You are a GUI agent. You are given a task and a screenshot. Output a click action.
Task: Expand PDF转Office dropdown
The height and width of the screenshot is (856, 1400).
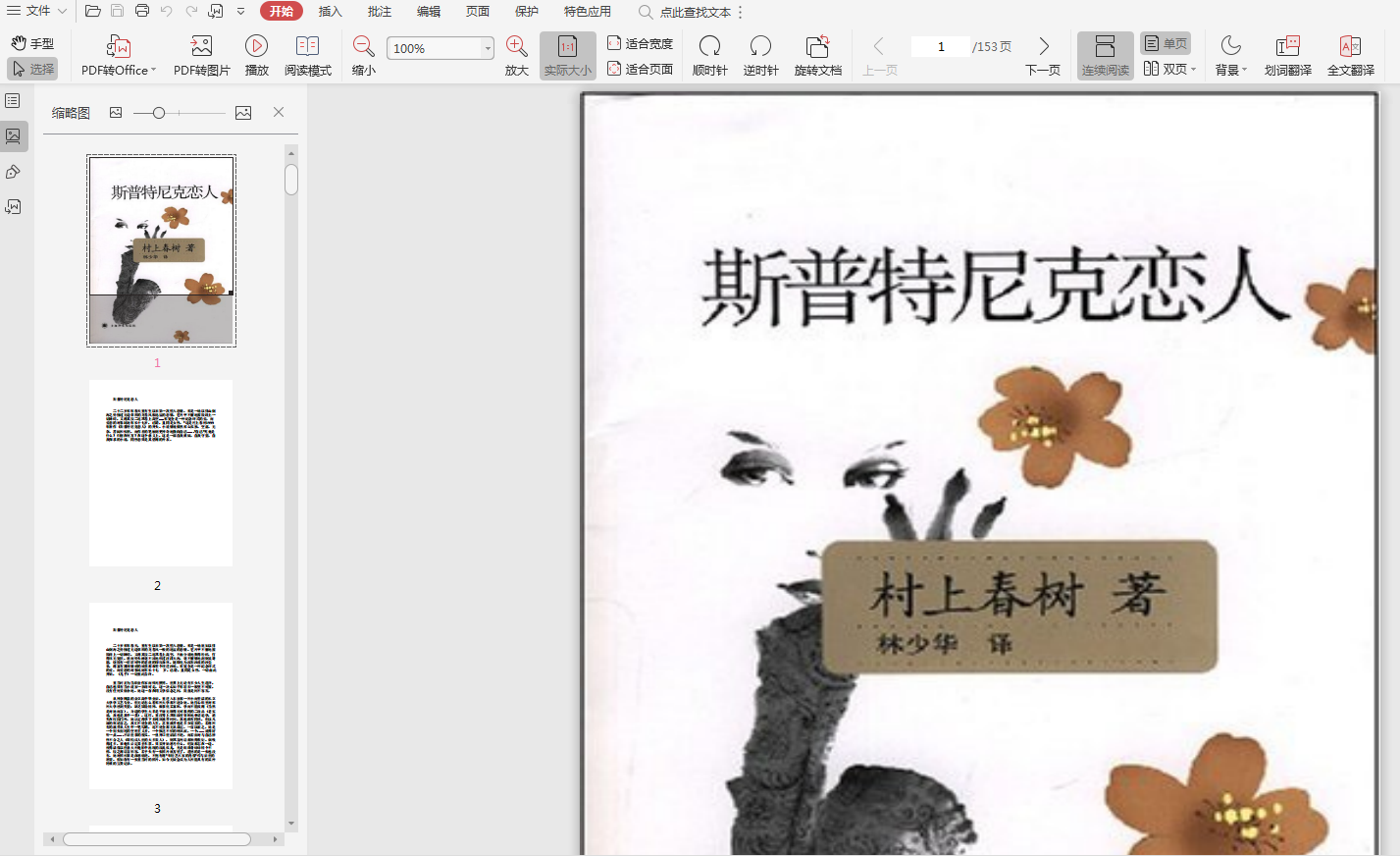click(153, 71)
